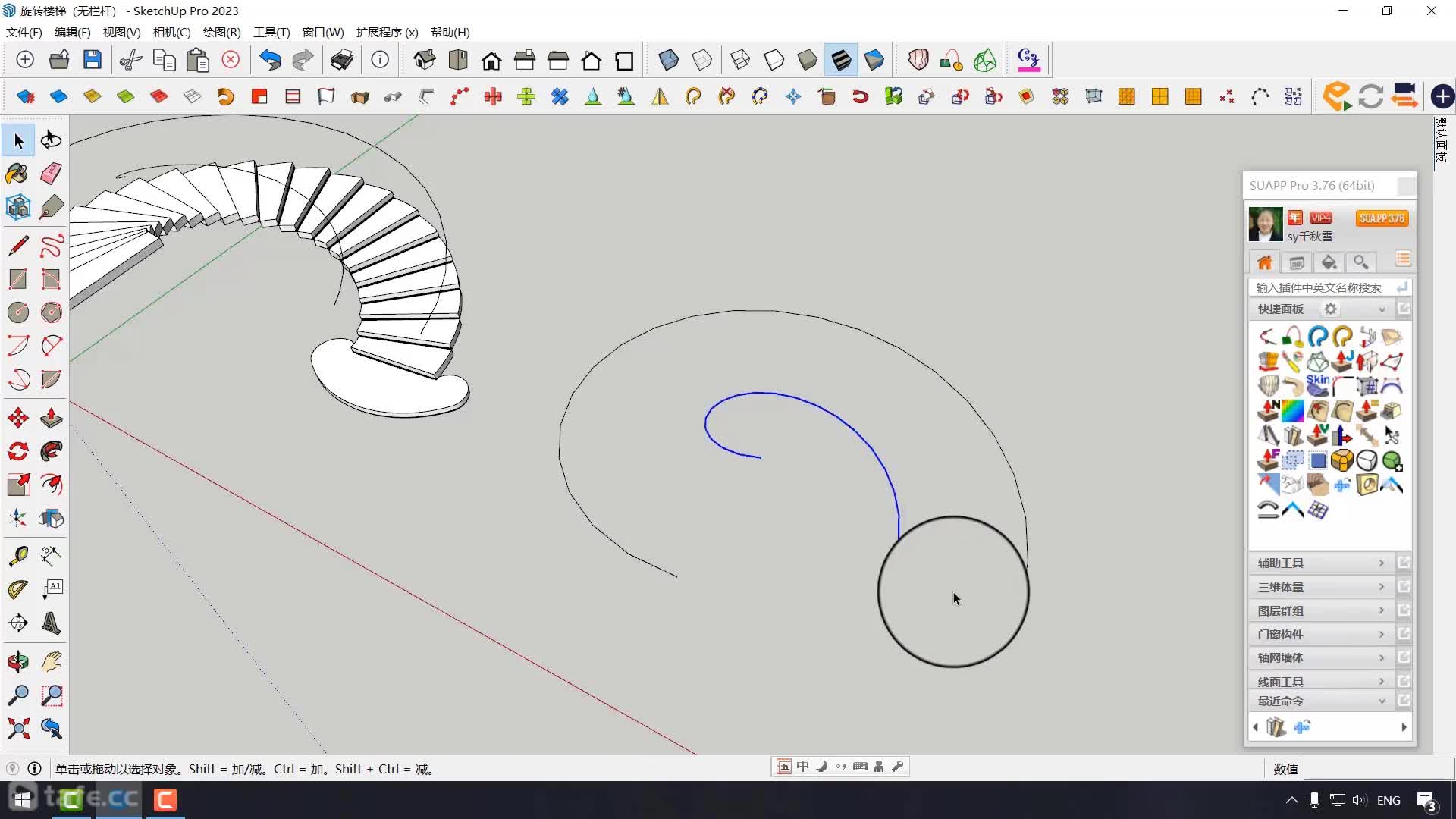Open the 绘图(R) menu

click(221, 32)
